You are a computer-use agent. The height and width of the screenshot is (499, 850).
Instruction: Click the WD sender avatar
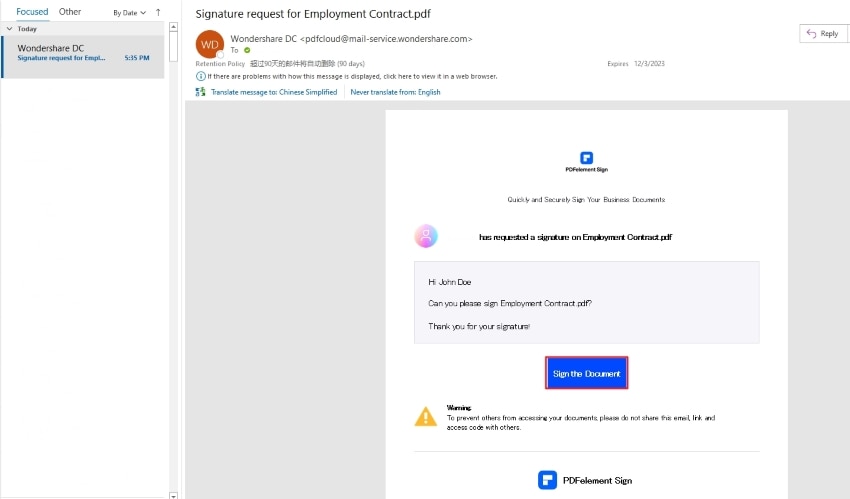point(210,44)
